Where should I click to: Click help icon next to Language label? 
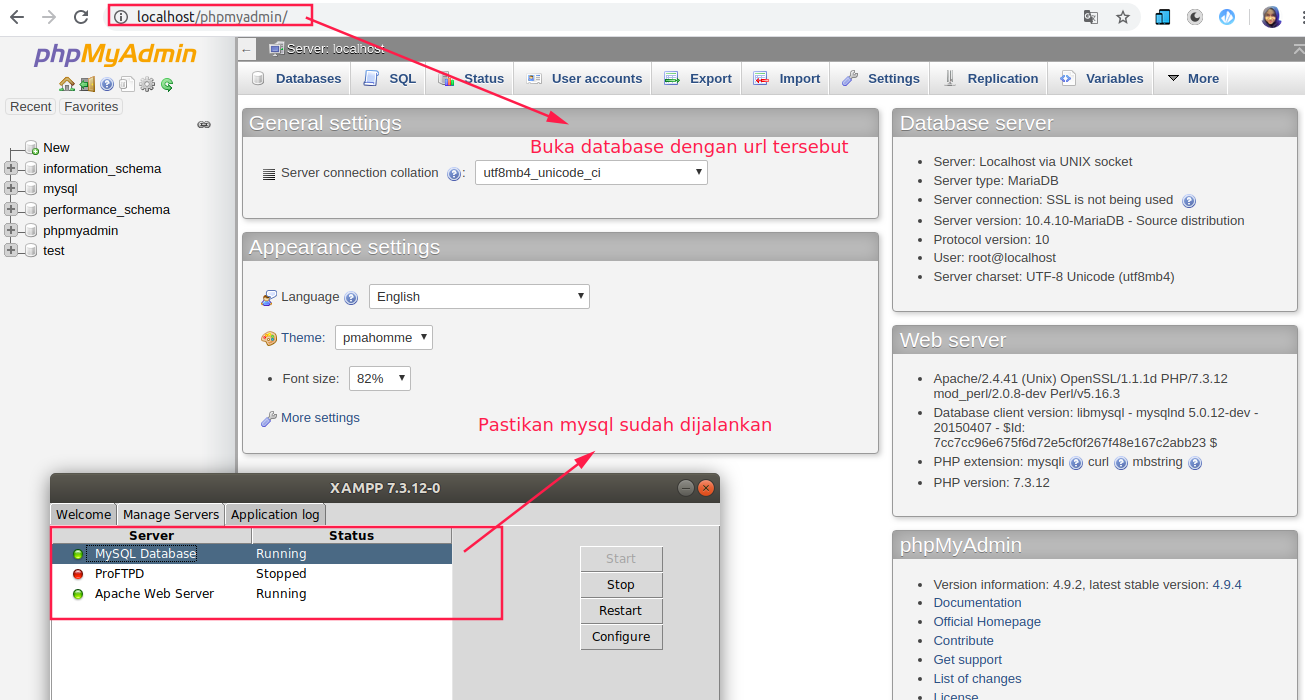click(351, 298)
